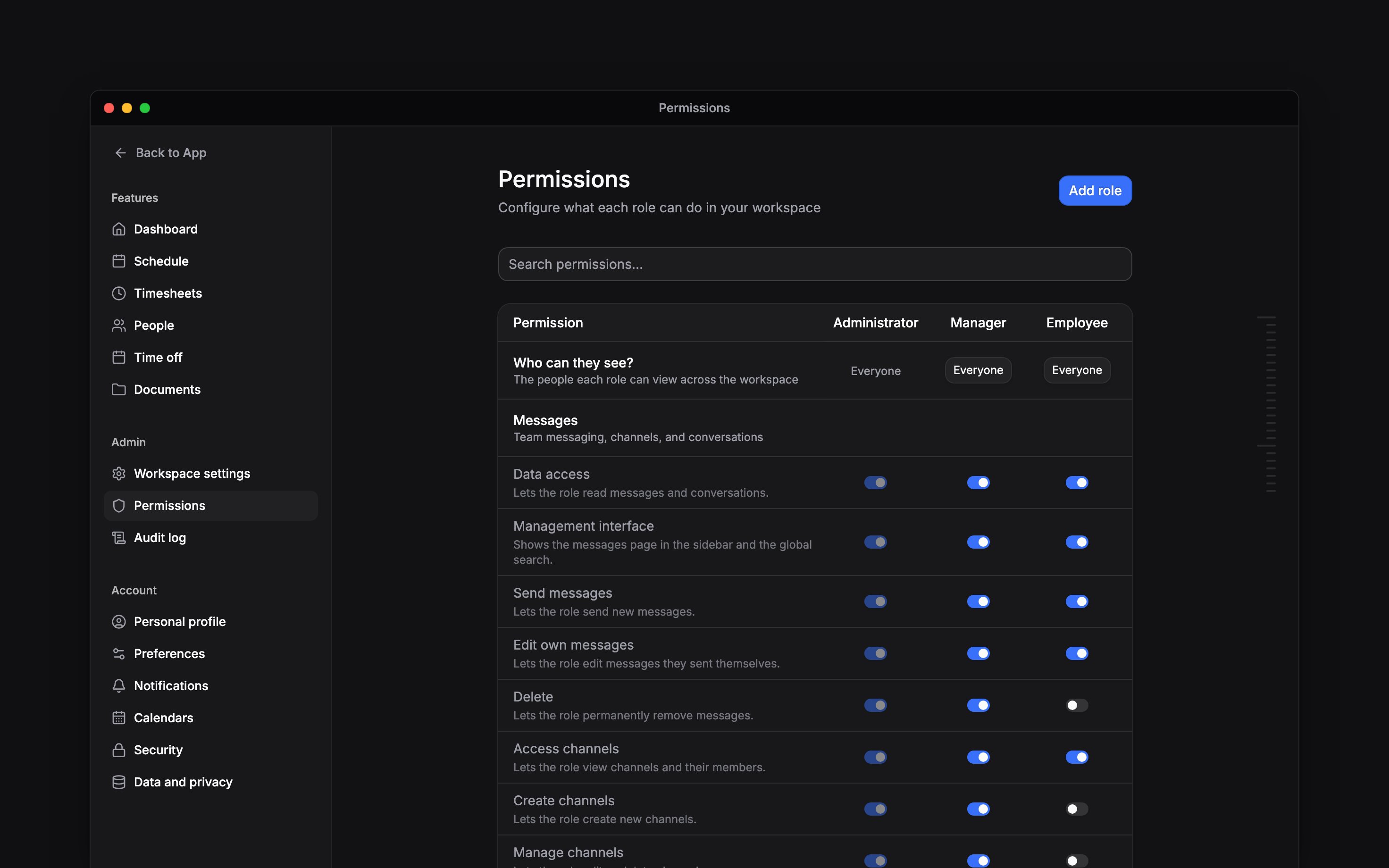
Task: Click the Personal profile avatar icon
Action: [119, 622]
